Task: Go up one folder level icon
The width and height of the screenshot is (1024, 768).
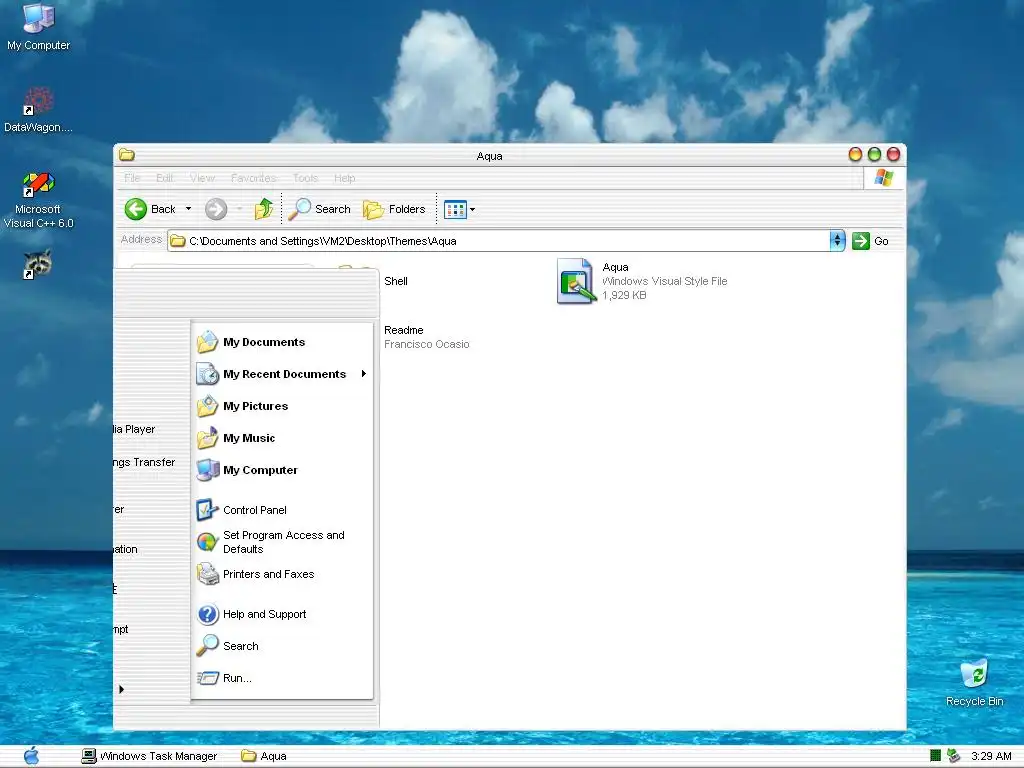Action: pos(264,209)
